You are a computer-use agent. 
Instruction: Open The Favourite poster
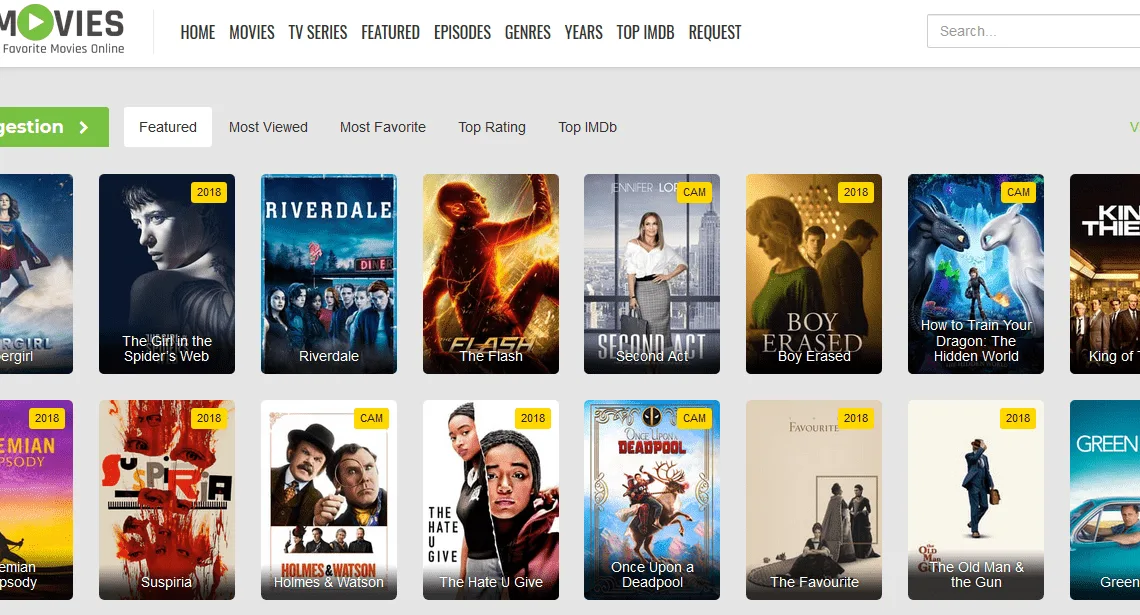click(x=814, y=499)
